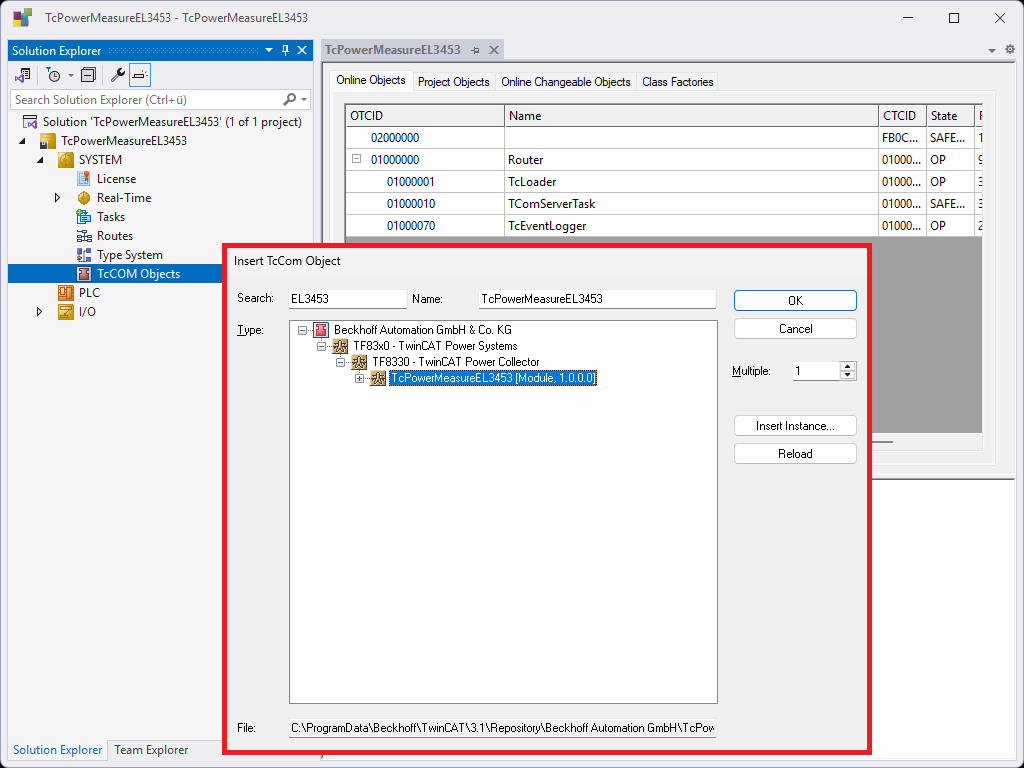Screen dimensions: 1024x768
Task: Click the Properties wrench icon in Solution Explorer
Action: tap(117, 75)
